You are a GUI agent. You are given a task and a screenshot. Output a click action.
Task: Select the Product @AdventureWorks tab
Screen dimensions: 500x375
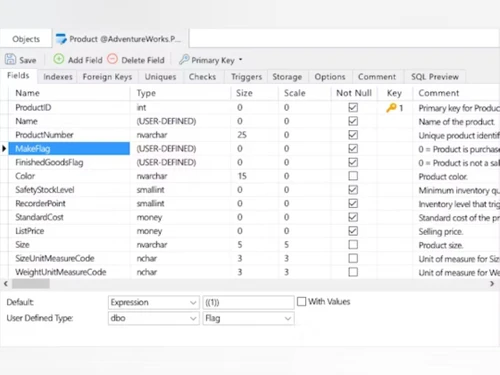(x=120, y=39)
